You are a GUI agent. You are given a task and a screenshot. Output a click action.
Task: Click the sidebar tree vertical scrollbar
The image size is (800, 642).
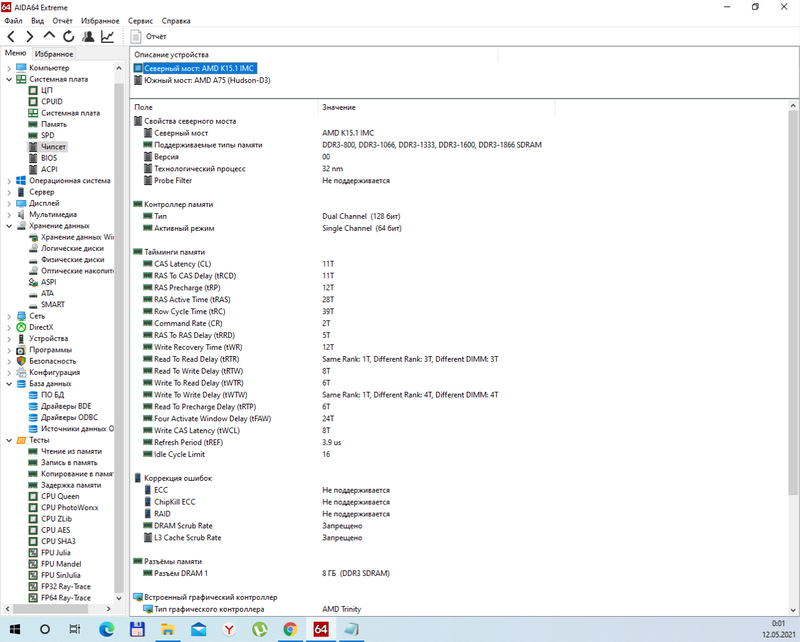click(x=119, y=333)
